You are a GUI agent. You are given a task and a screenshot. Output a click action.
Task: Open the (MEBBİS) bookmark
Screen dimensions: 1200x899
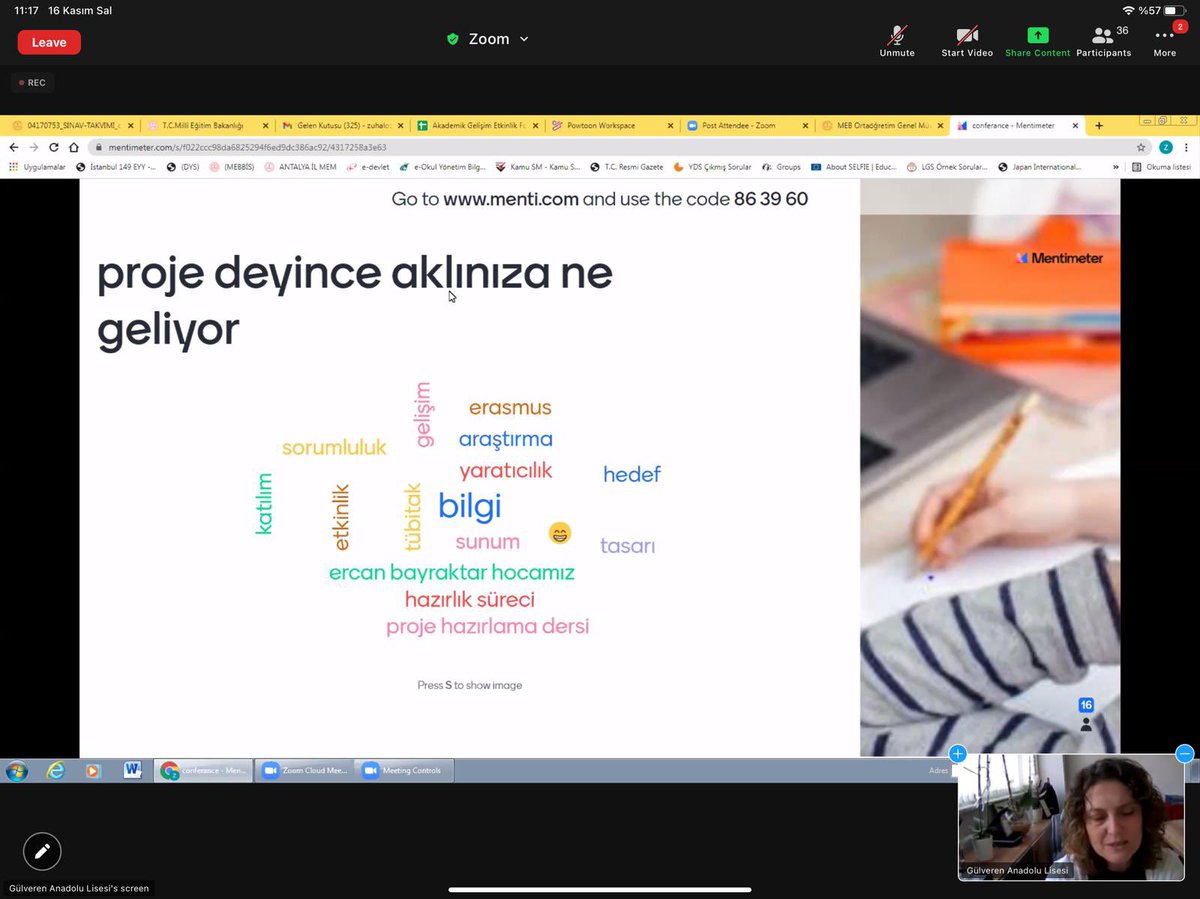pyautogui.click(x=232, y=167)
